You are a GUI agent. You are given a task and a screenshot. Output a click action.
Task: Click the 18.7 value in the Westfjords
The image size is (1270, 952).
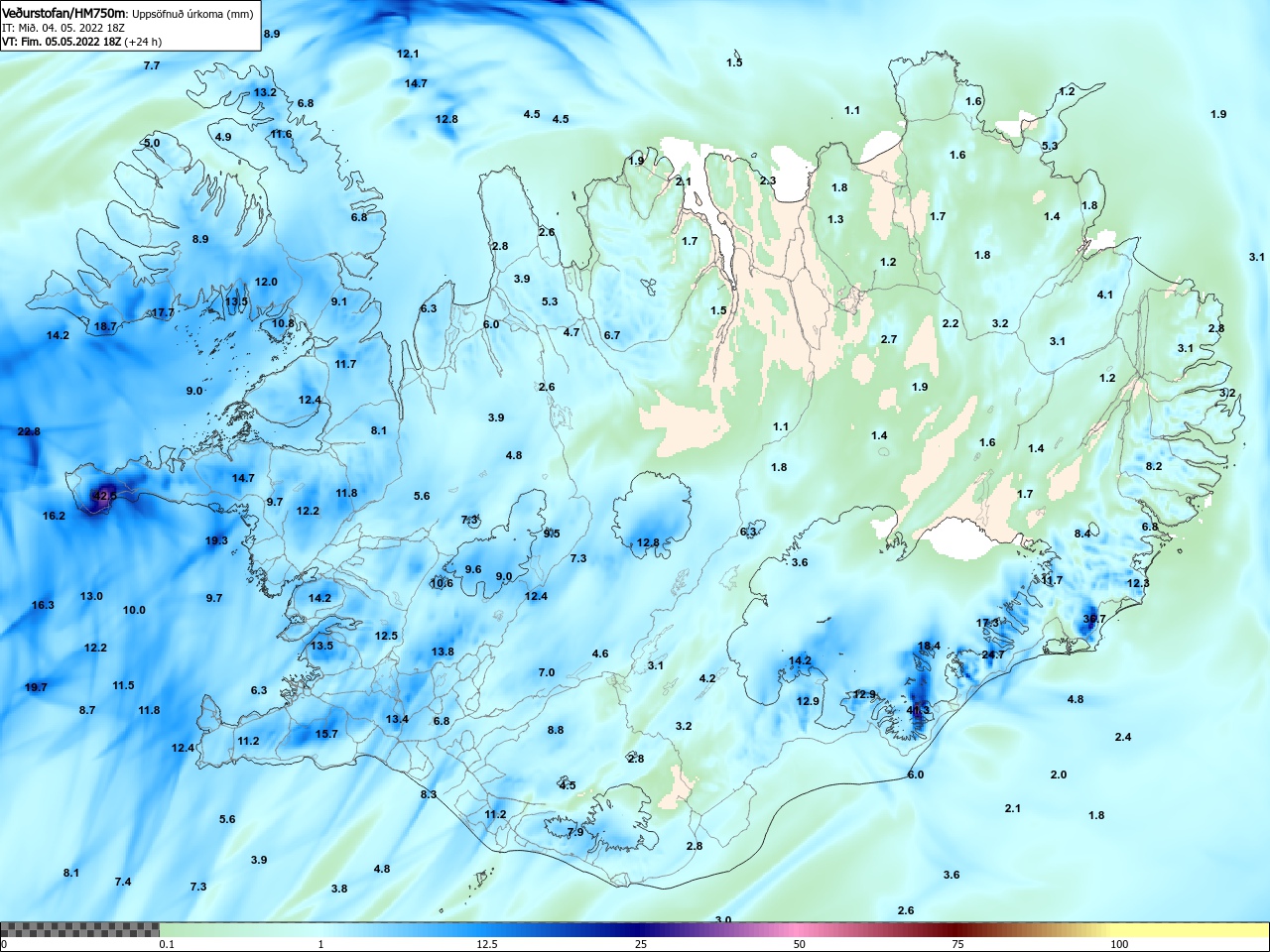105,326
